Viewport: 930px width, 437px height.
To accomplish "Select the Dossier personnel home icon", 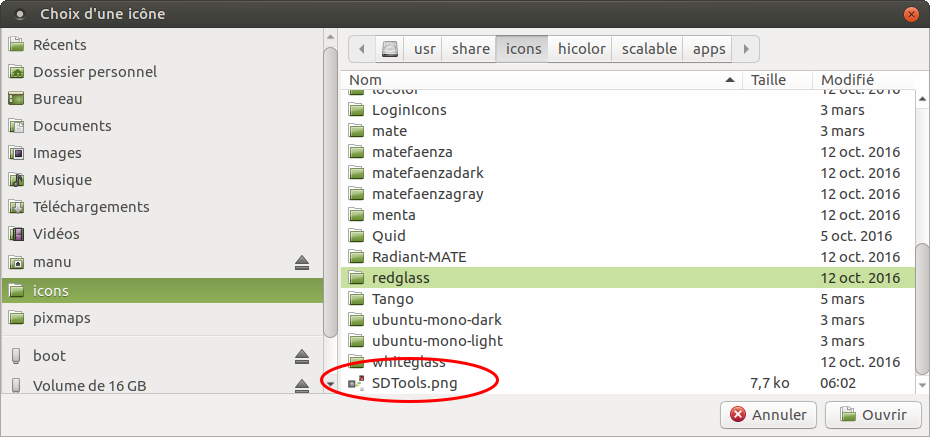I will 16,72.
